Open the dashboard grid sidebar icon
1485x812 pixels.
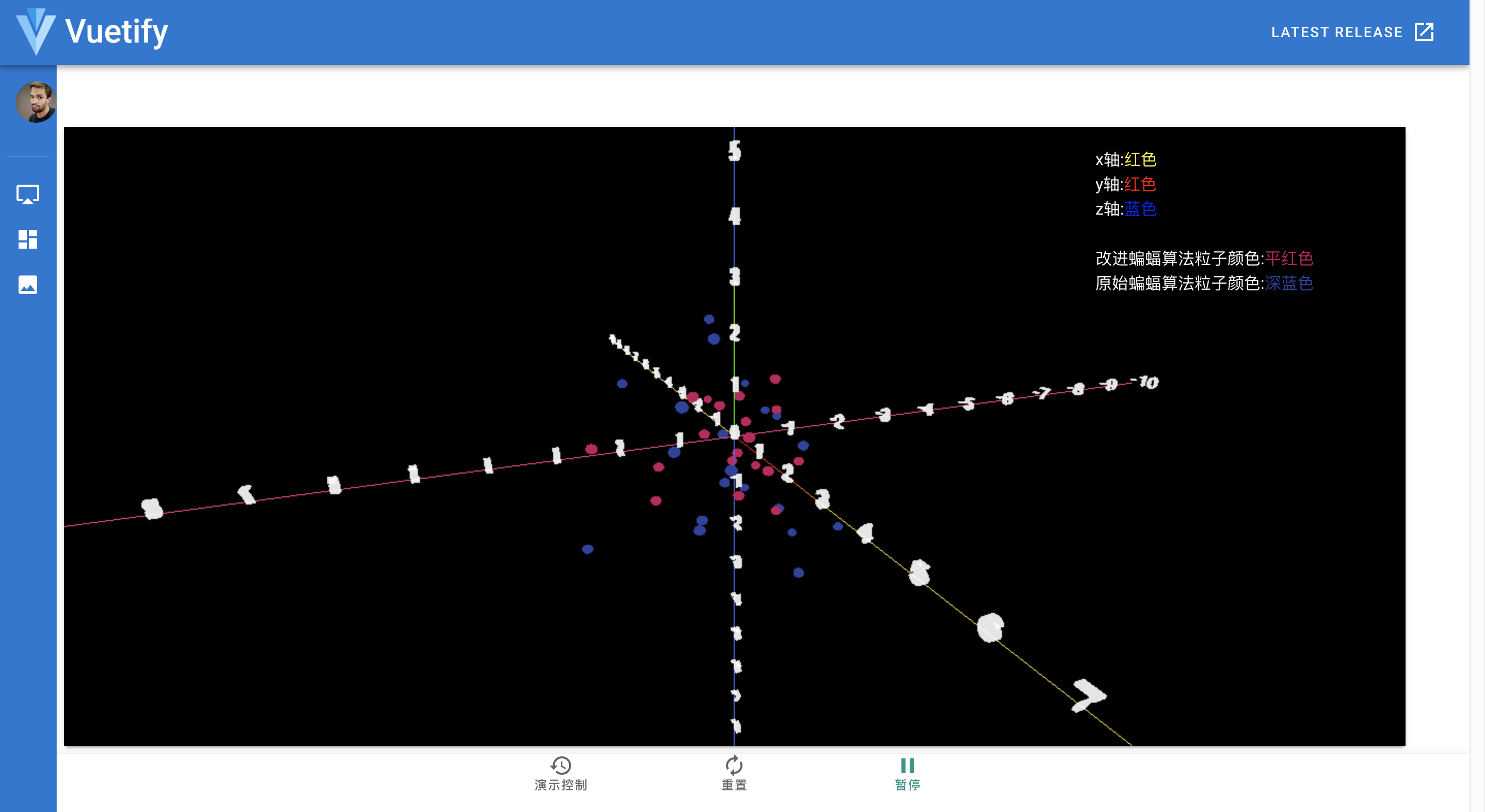click(x=28, y=239)
